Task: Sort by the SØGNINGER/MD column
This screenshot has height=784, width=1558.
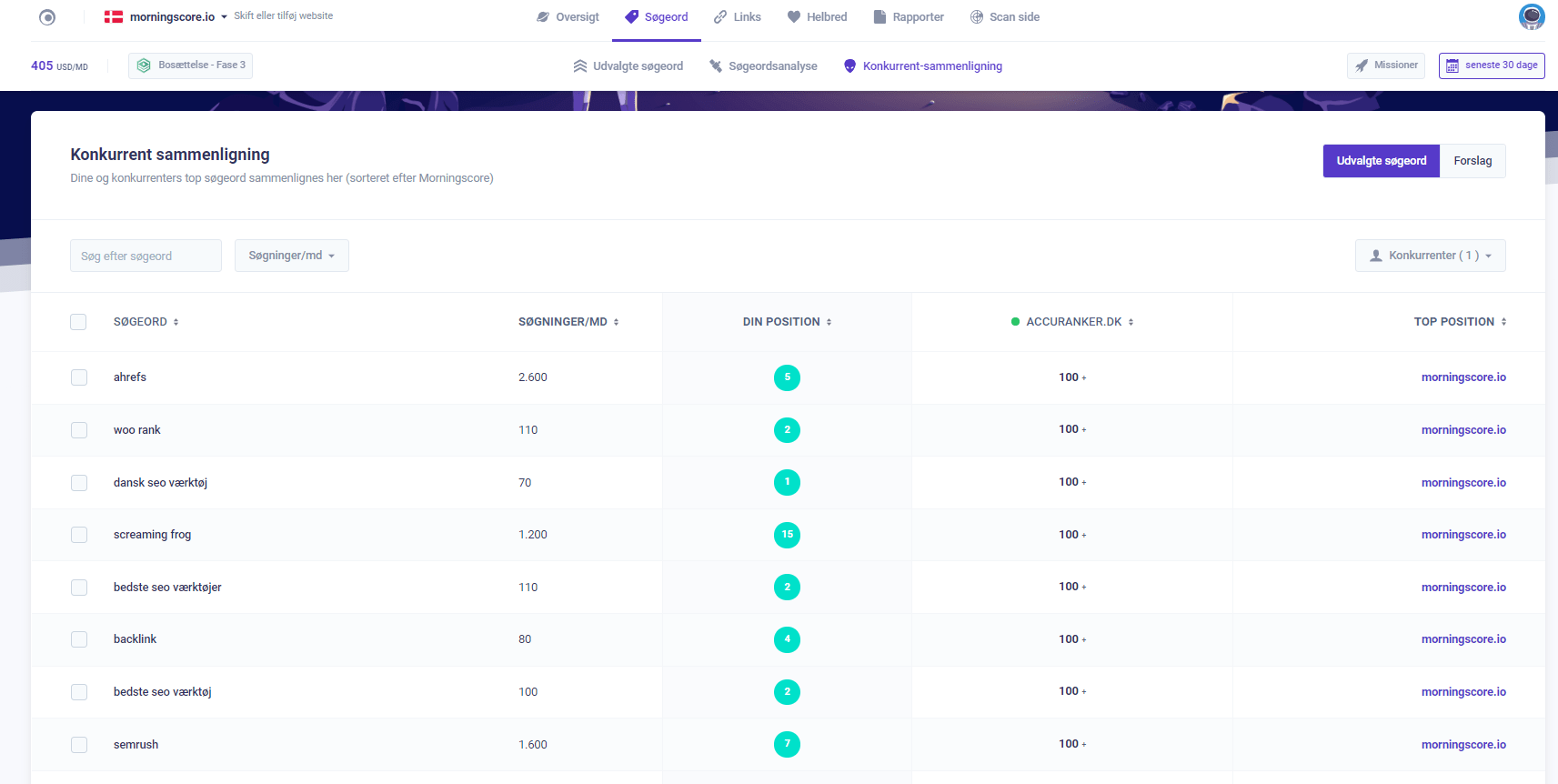Action: coord(568,322)
